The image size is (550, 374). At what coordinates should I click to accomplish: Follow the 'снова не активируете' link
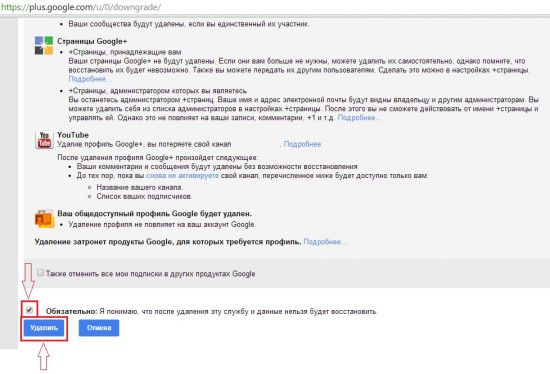pos(182,175)
